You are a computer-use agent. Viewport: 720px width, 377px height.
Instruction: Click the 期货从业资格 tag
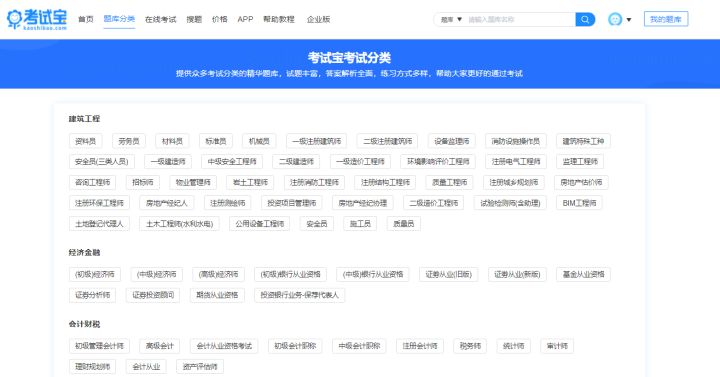click(x=217, y=295)
